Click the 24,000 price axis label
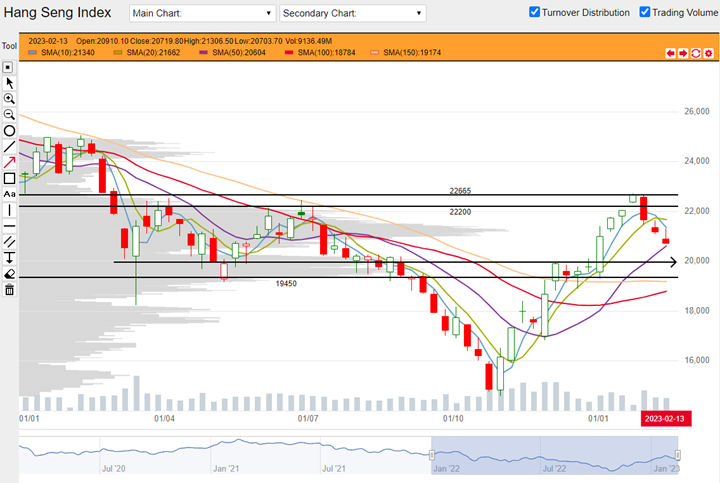The width and height of the screenshot is (720, 483). 697,161
